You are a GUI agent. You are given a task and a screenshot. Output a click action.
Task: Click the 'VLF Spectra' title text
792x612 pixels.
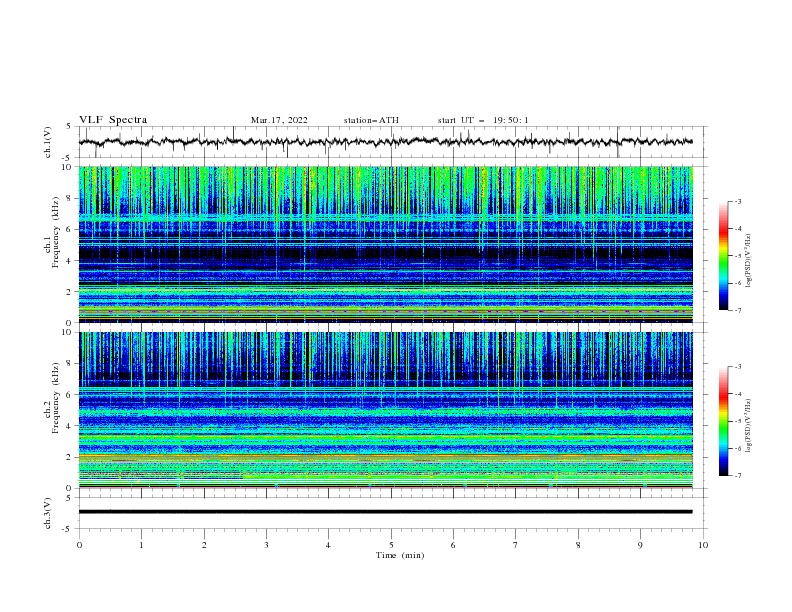click(x=113, y=120)
